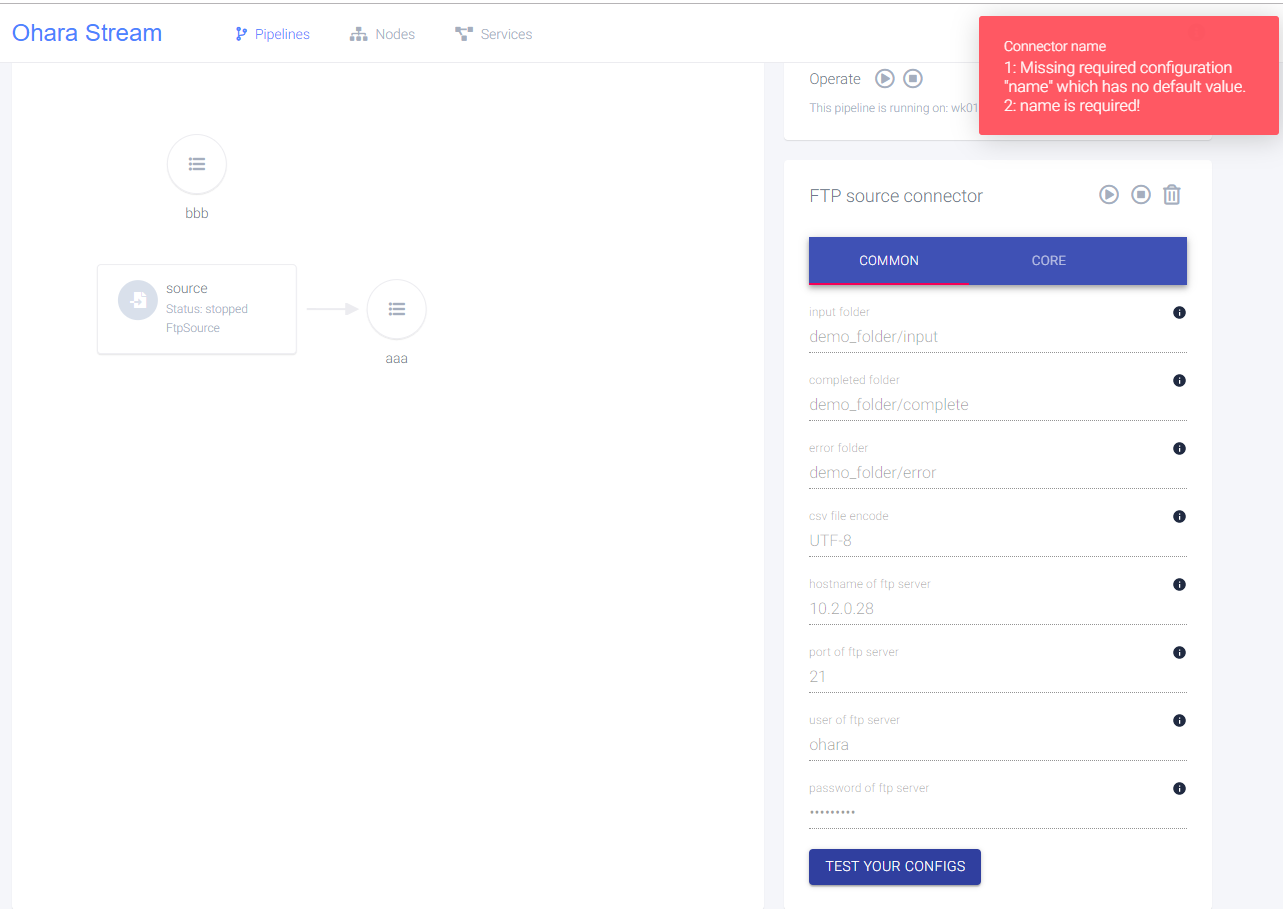Viewport: 1283px width, 909px height.
Task: Show info for hostname of ftp server
Action: pyautogui.click(x=1179, y=585)
